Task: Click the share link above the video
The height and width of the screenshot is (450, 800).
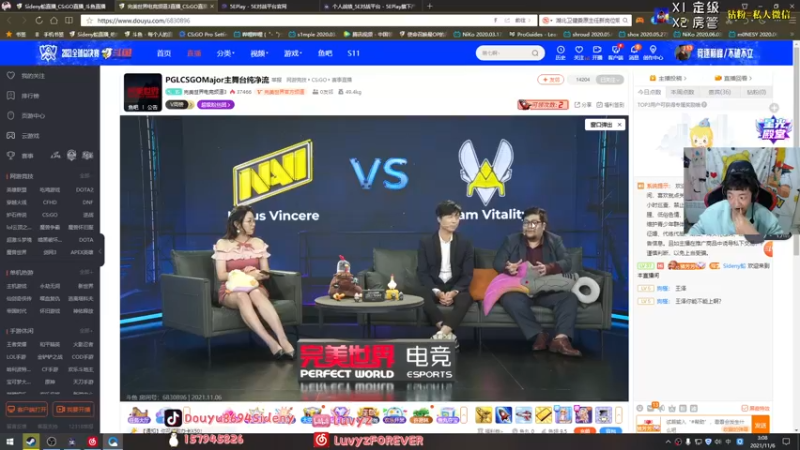Action: click(x=583, y=105)
